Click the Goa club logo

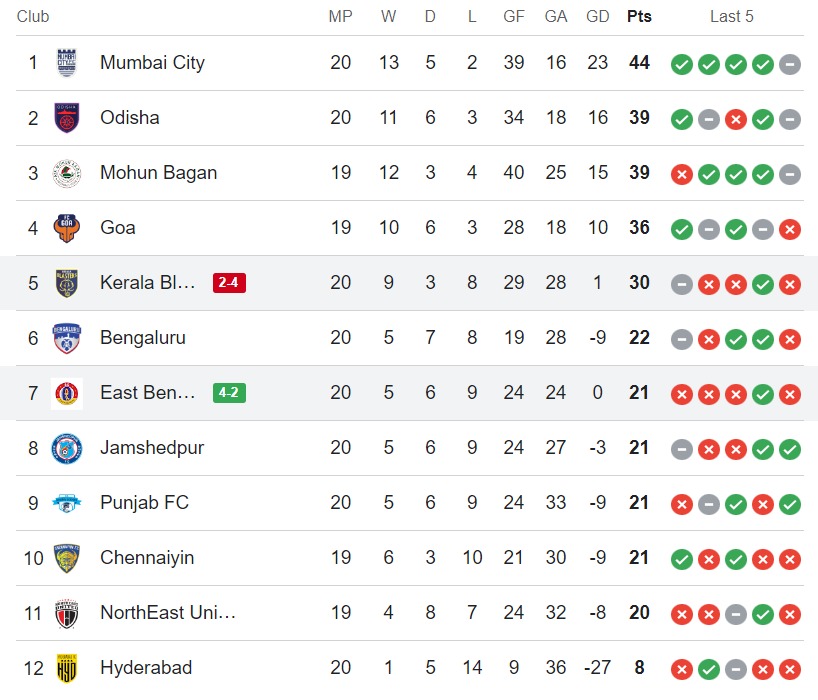(x=67, y=228)
